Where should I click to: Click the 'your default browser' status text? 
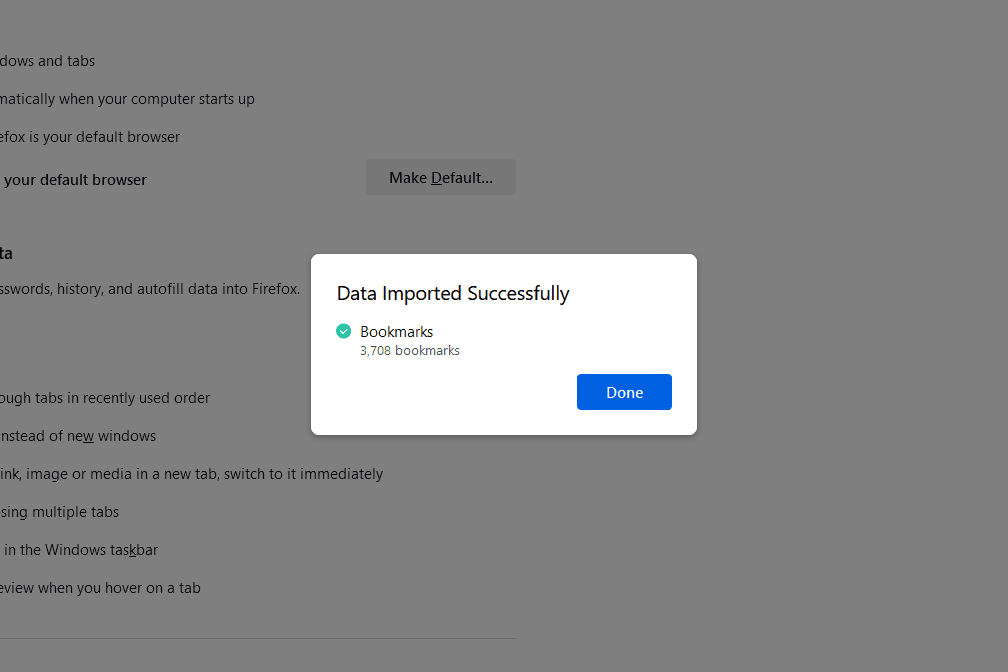click(75, 180)
